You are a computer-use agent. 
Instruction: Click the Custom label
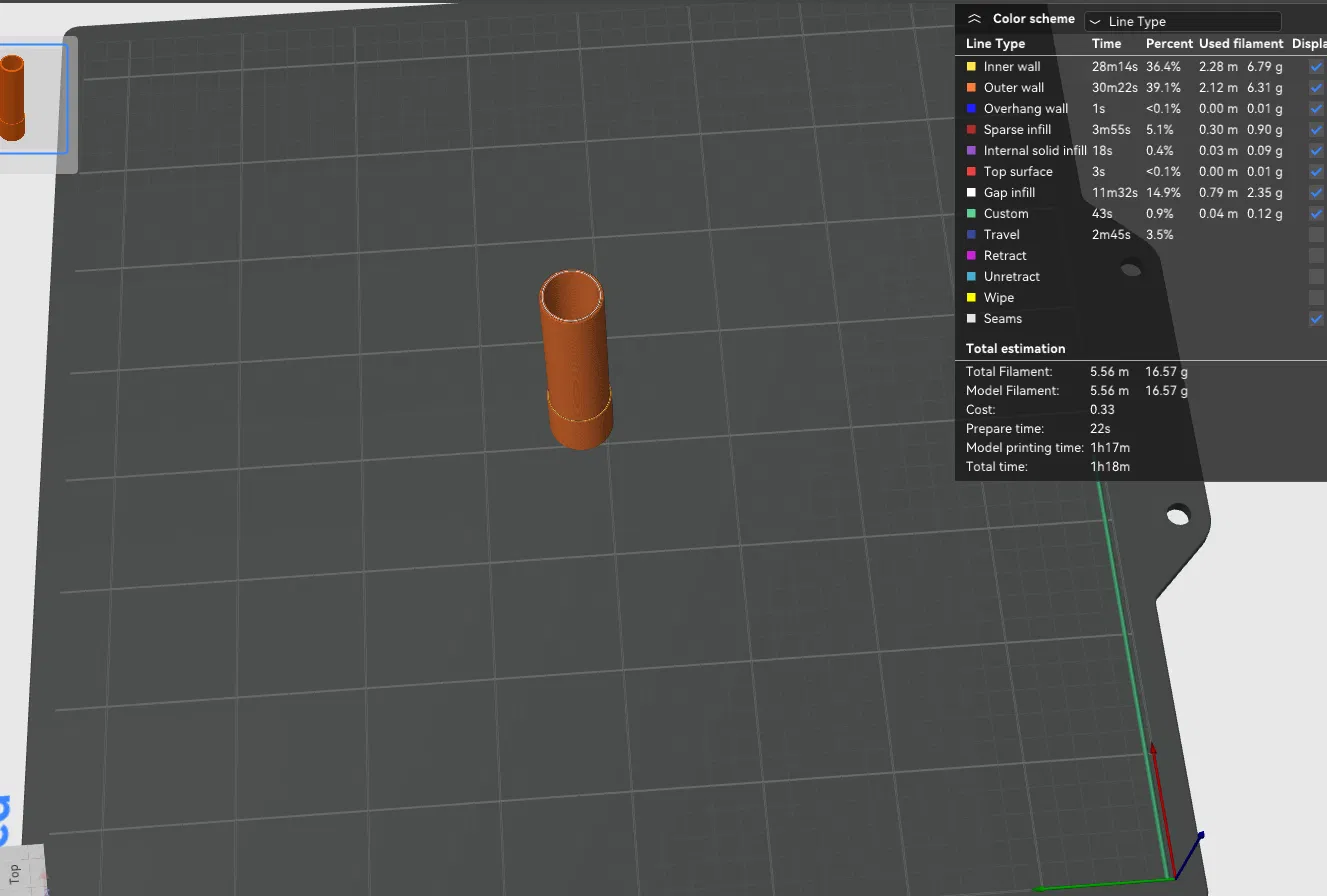(x=1006, y=214)
